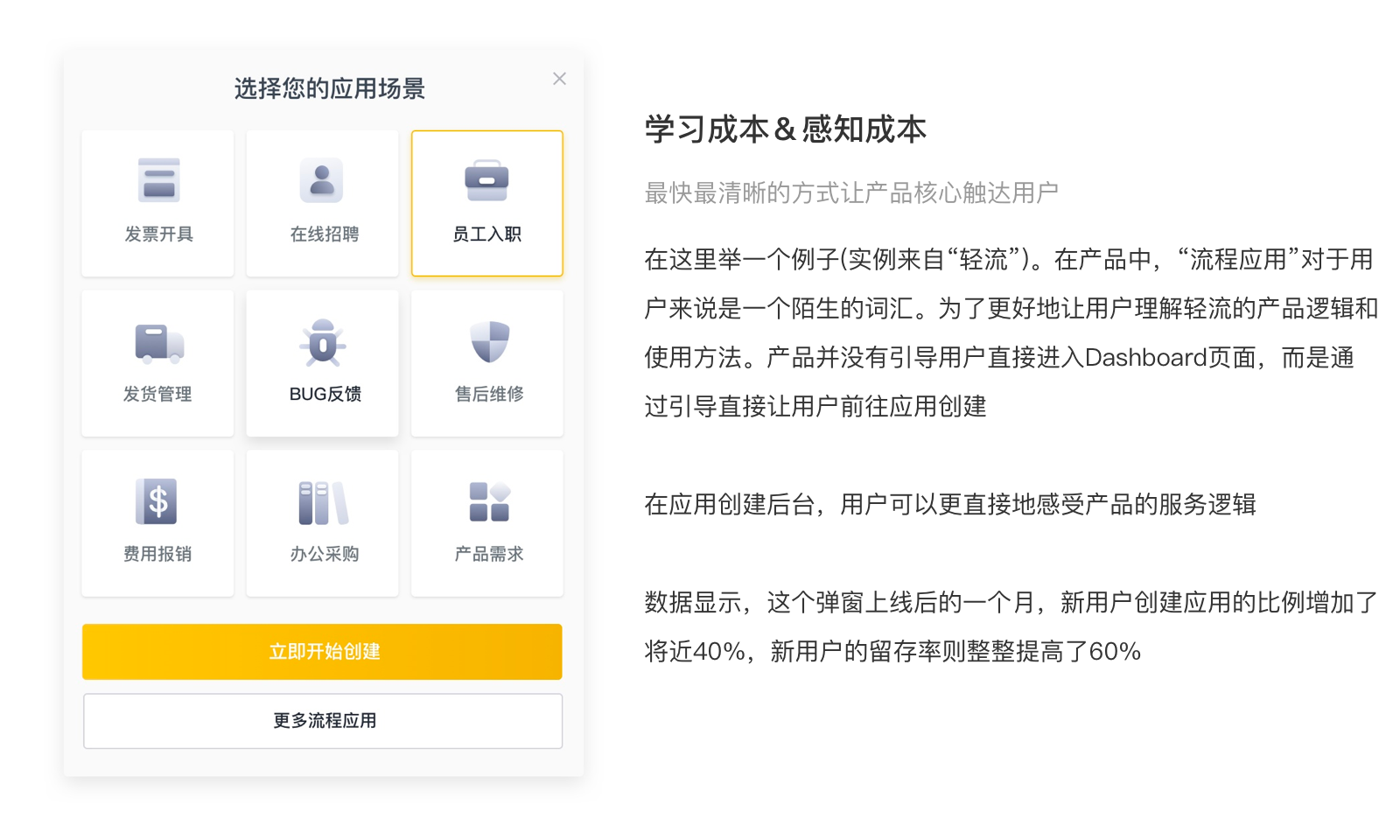The width and height of the screenshot is (1400, 840).
Task: Select the shield icon for 售后维修
Action: click(x=489, y=341)
